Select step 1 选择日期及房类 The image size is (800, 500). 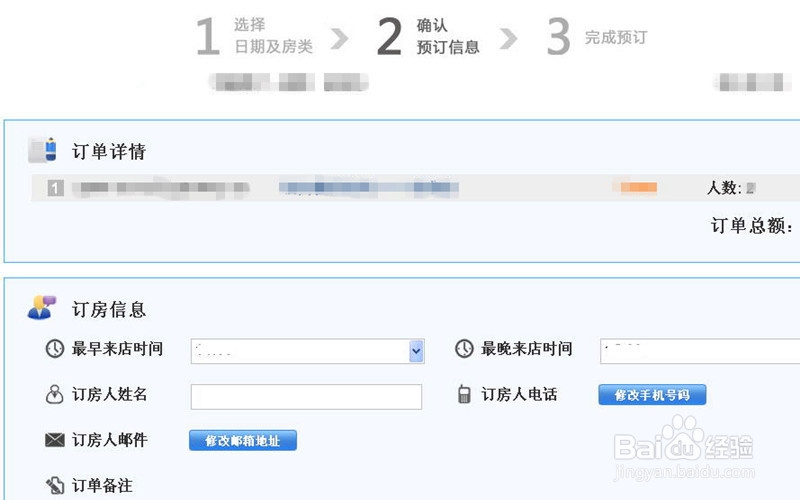coord(255,37)
